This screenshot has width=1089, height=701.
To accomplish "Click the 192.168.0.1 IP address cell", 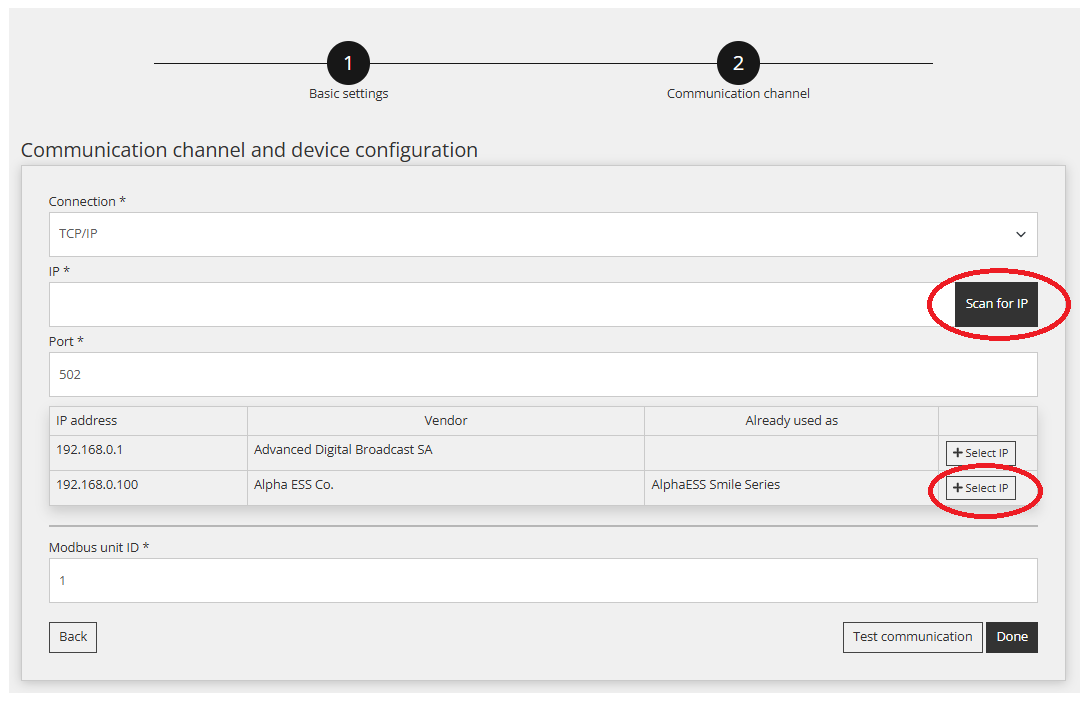I will click(x=149, y=453).
